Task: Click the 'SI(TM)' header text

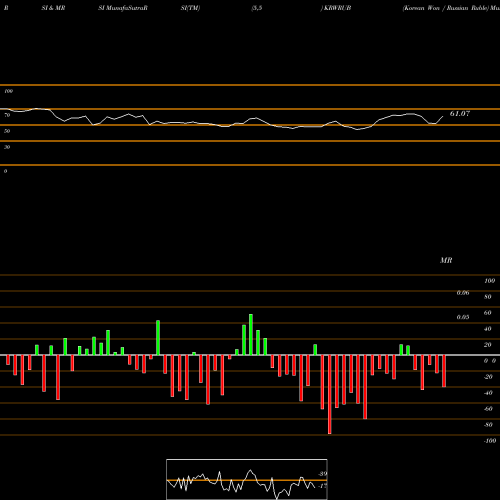Action: tap(190, 8)
